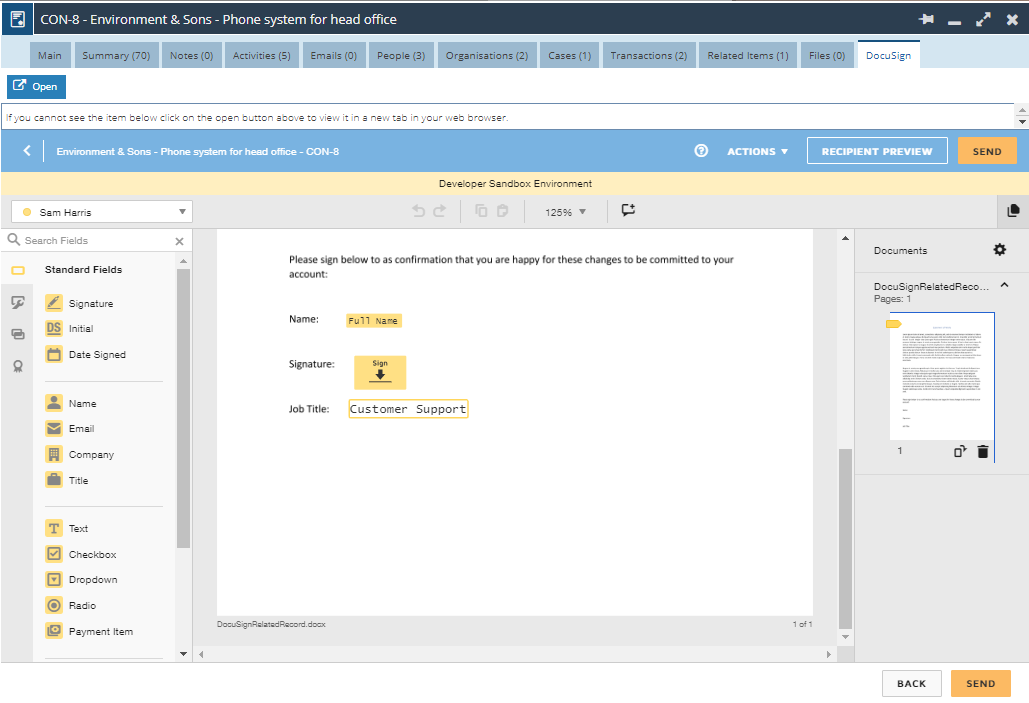This screenshot has height=703, width=1029.
Task: Click the BACK button
Action: (912, 683)
